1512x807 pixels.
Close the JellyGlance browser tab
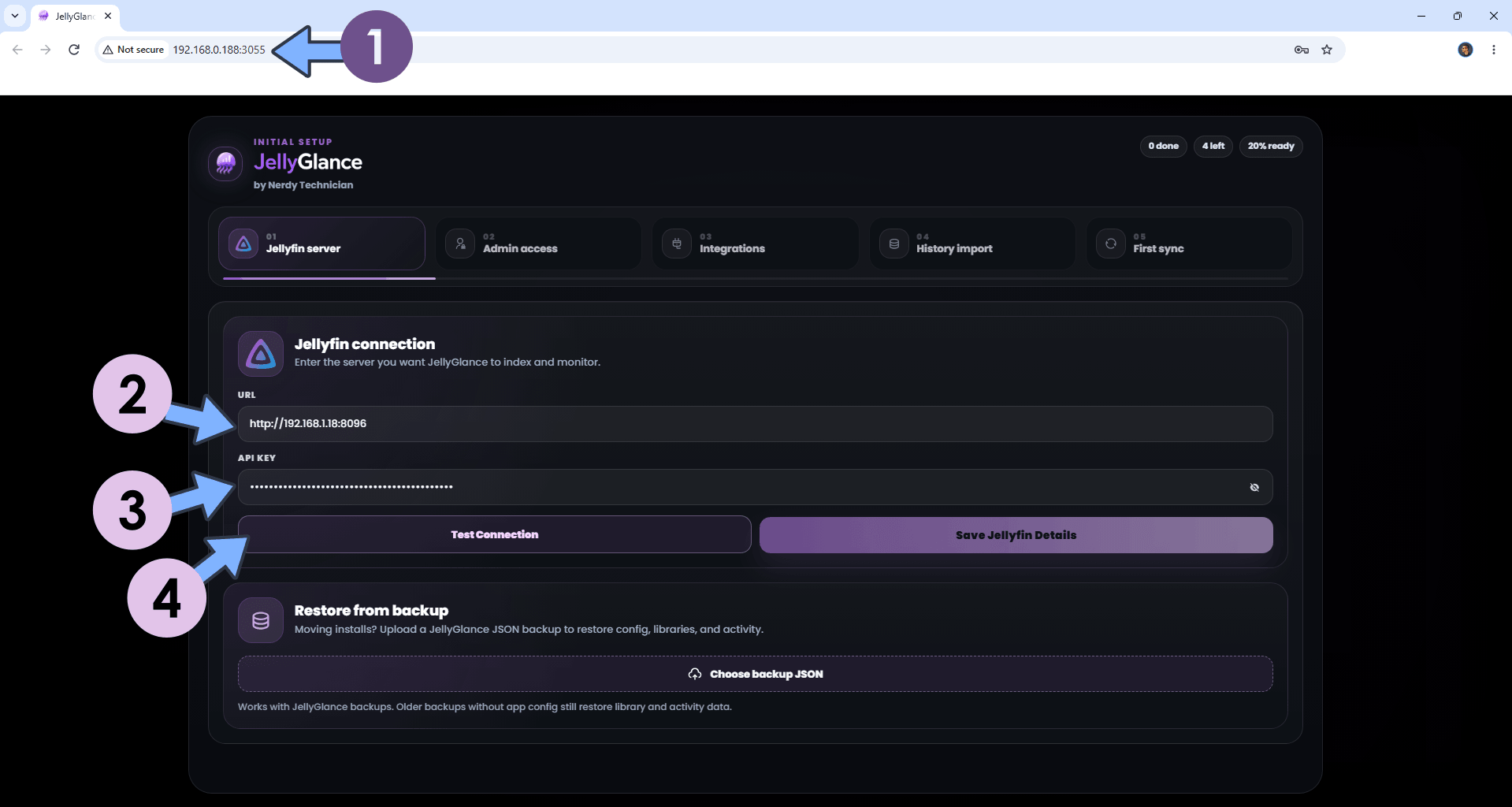108,16
